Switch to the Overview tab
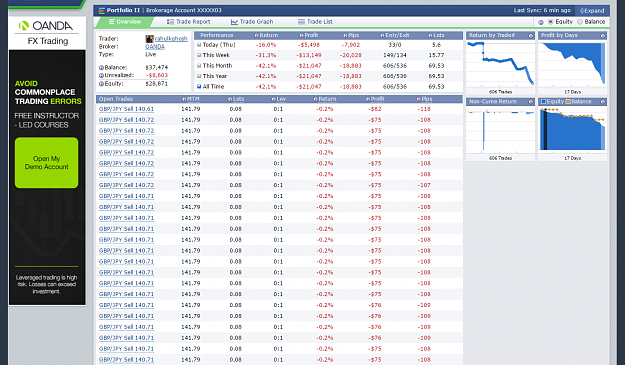This screenshot has width=625, height=365. [x=125, y=22]
